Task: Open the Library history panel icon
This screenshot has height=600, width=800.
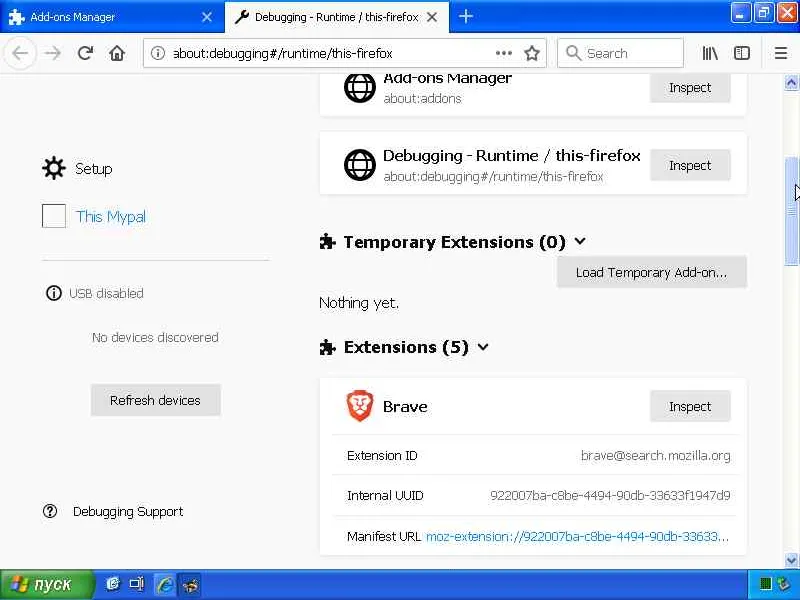Action: [710, 53]
